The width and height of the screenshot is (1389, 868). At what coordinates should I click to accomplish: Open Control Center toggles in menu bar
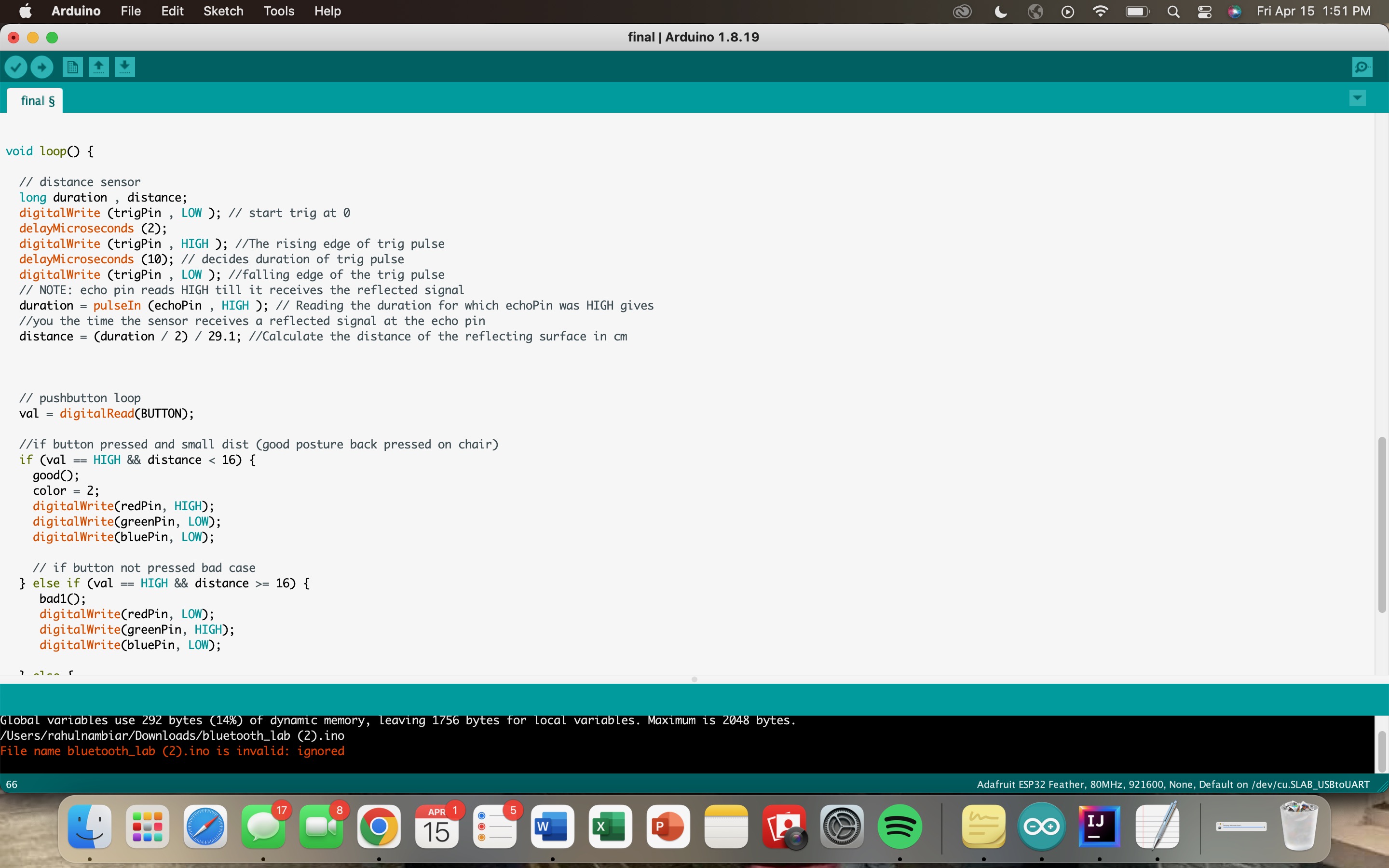pos(1204,12)
